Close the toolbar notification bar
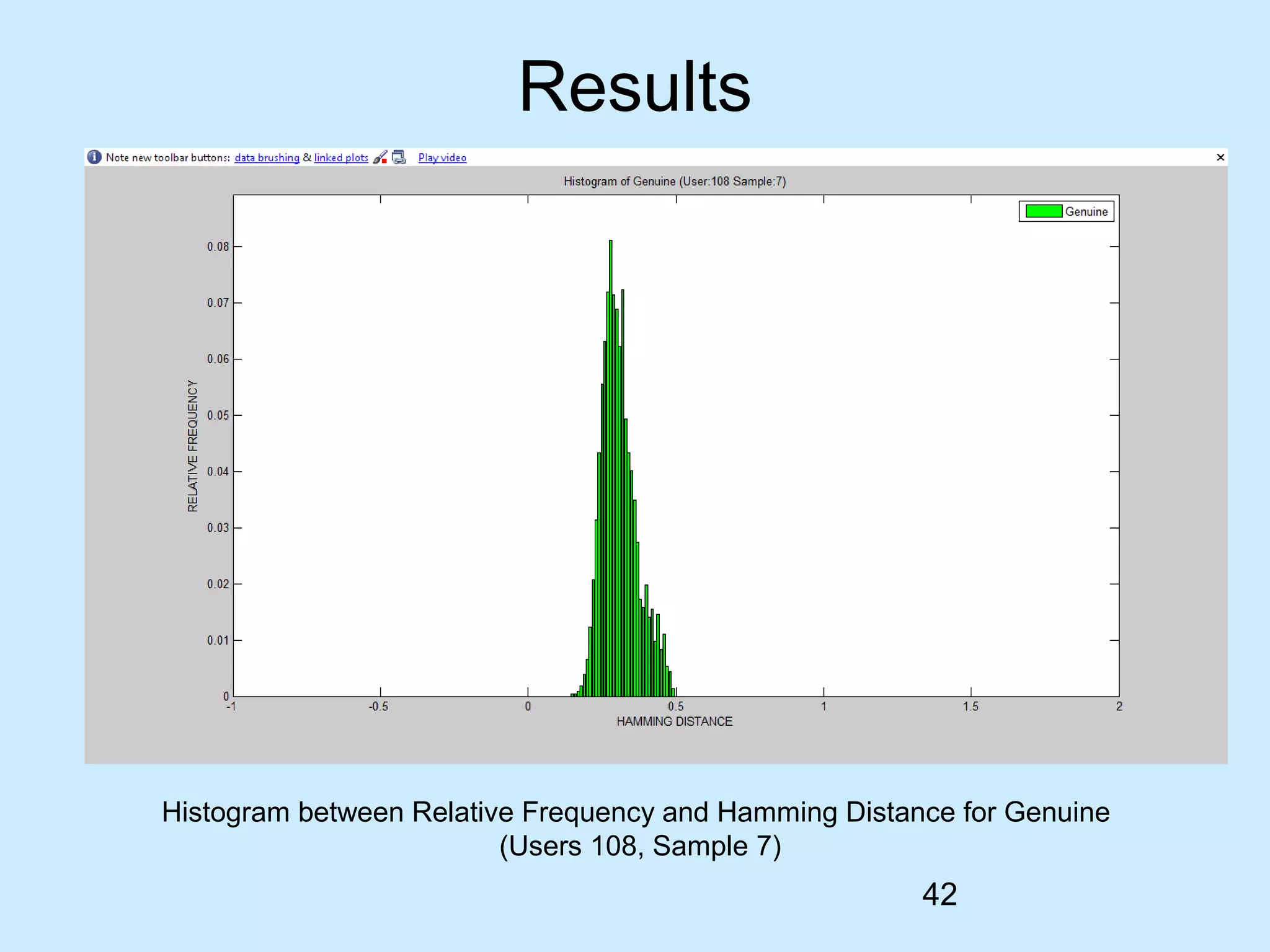This screenshot has width=1270, height=952. click(1220, 157)
